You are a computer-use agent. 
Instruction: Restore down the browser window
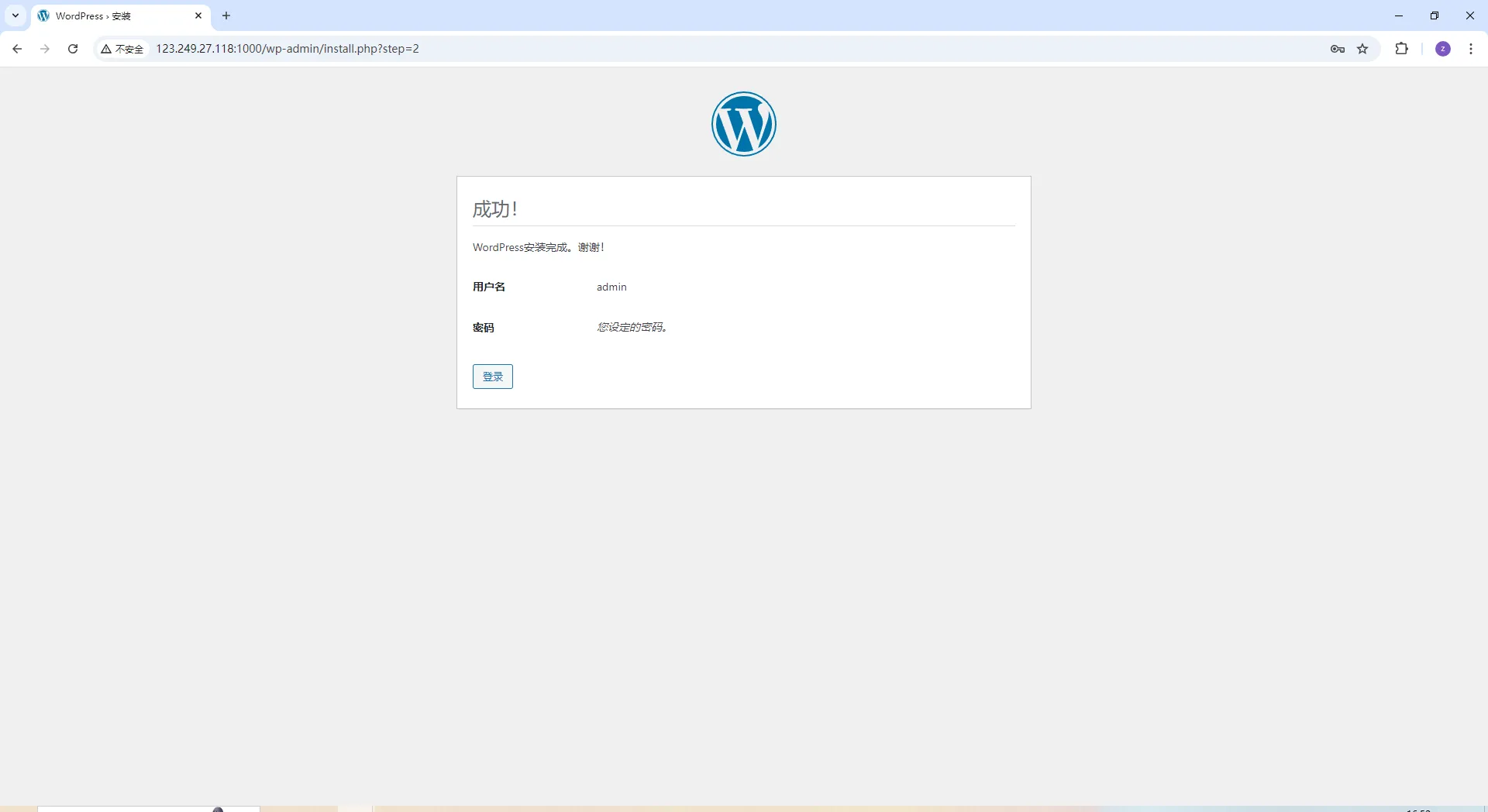(1435, 15)
